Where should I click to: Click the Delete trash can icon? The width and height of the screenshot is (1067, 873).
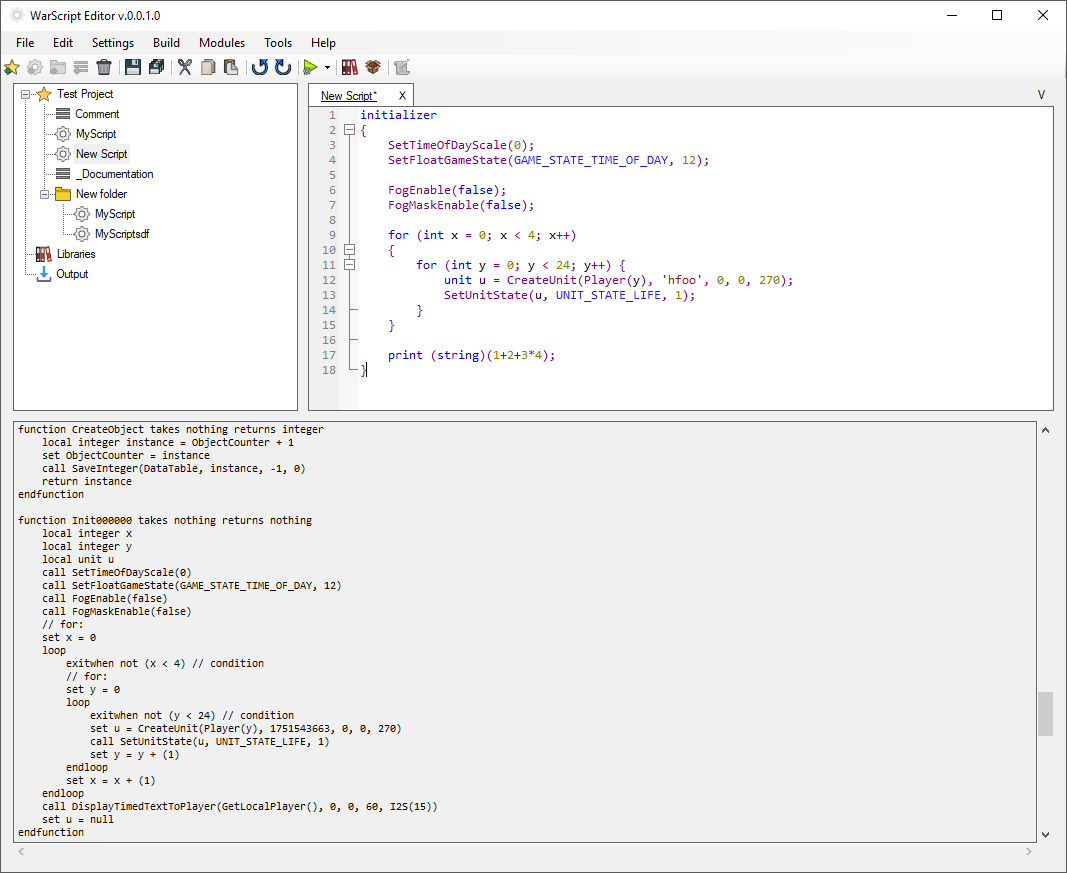pyautogui.click(x=104, y=67)
